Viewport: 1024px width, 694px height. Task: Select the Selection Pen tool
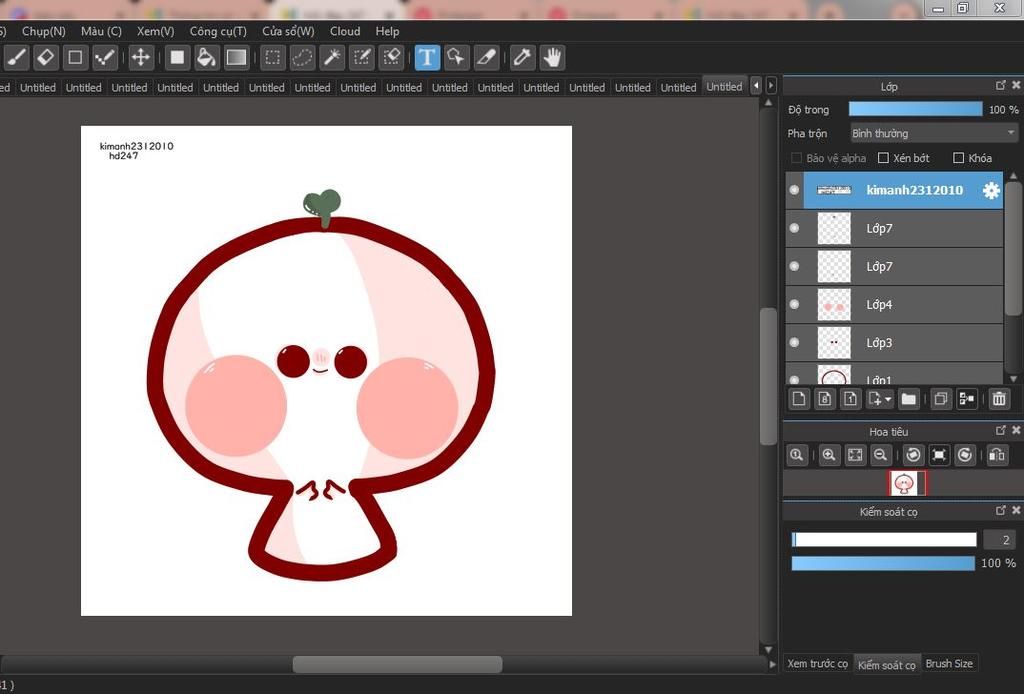tap(362, 57)
